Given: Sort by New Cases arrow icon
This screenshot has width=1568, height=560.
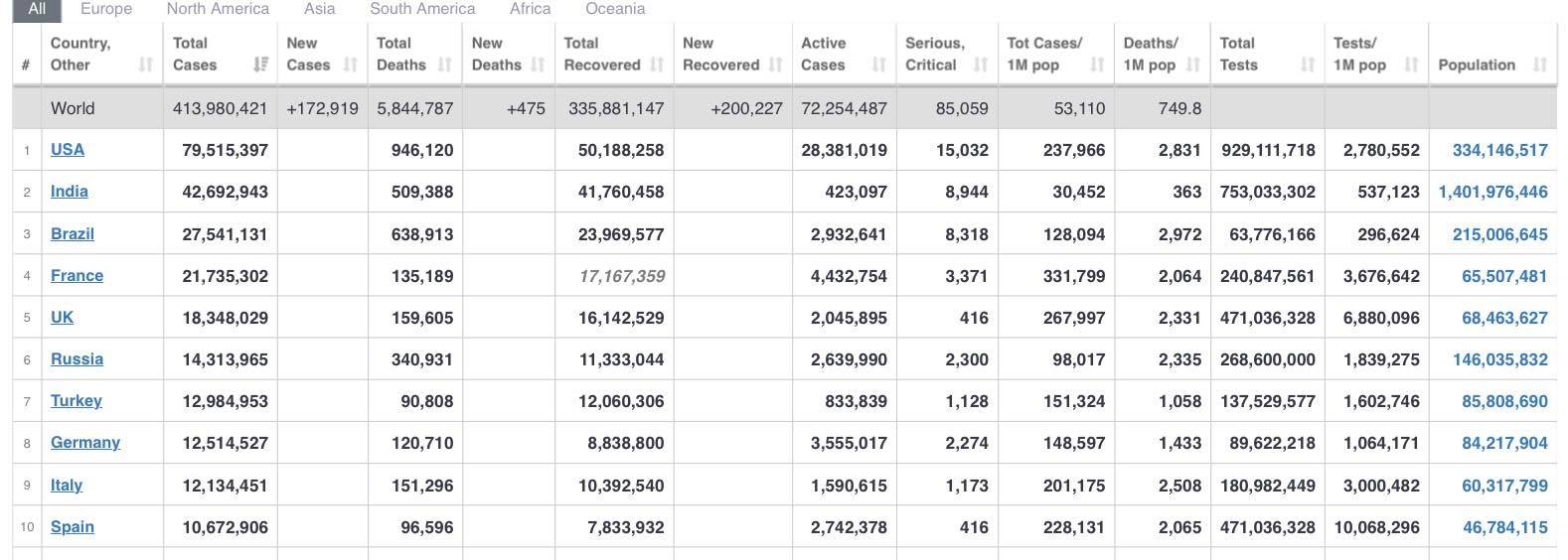Looking at the screenshot, I should click(350, 65).
